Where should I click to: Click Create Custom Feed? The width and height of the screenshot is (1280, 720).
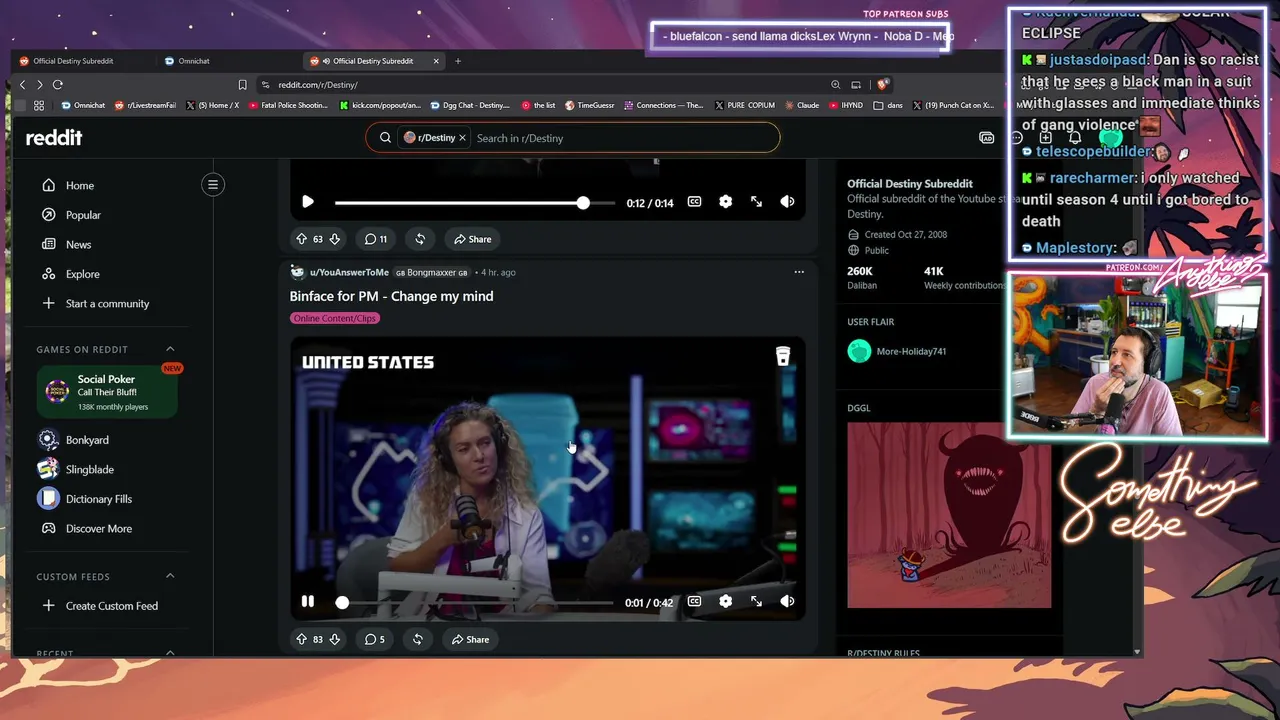(x=111, y=606)
